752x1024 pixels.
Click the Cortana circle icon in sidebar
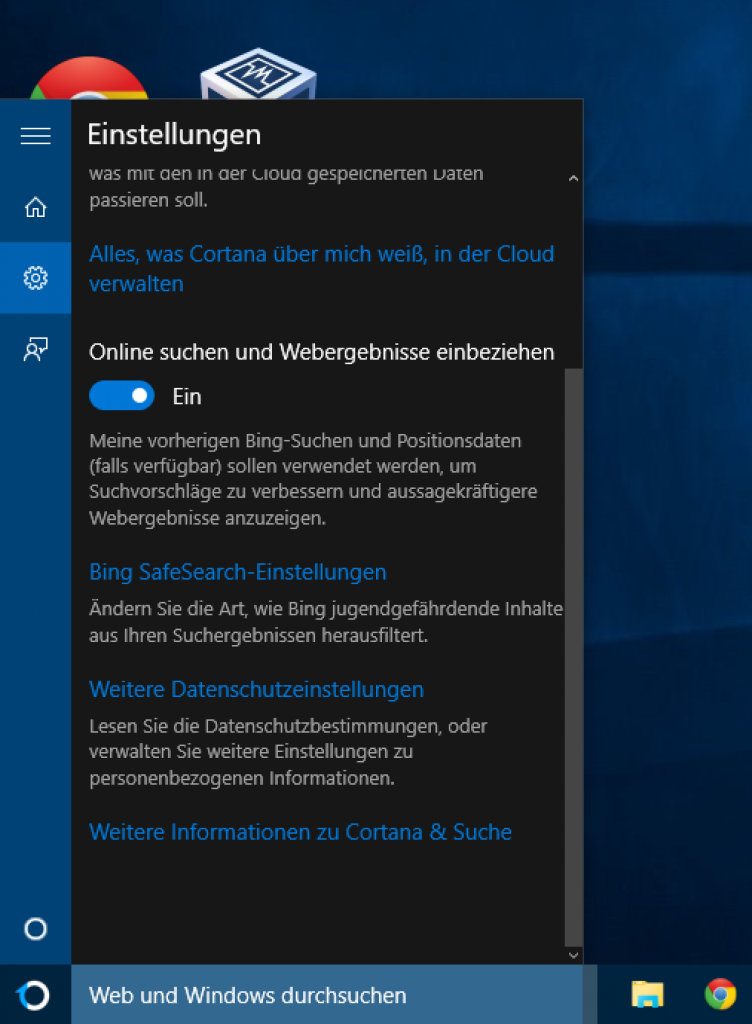tap(35, 929)
